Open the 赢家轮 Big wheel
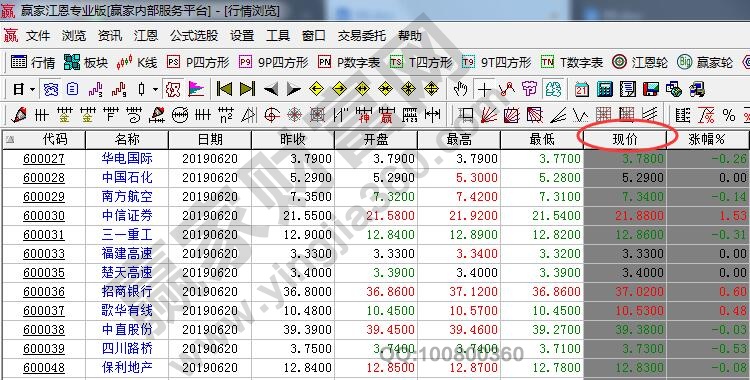 pos(705,62)
